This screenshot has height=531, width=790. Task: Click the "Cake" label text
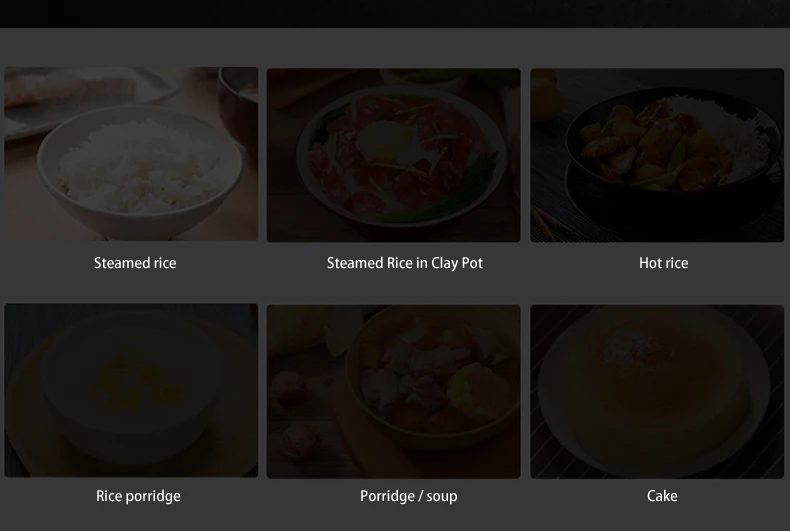pos(662,496)
